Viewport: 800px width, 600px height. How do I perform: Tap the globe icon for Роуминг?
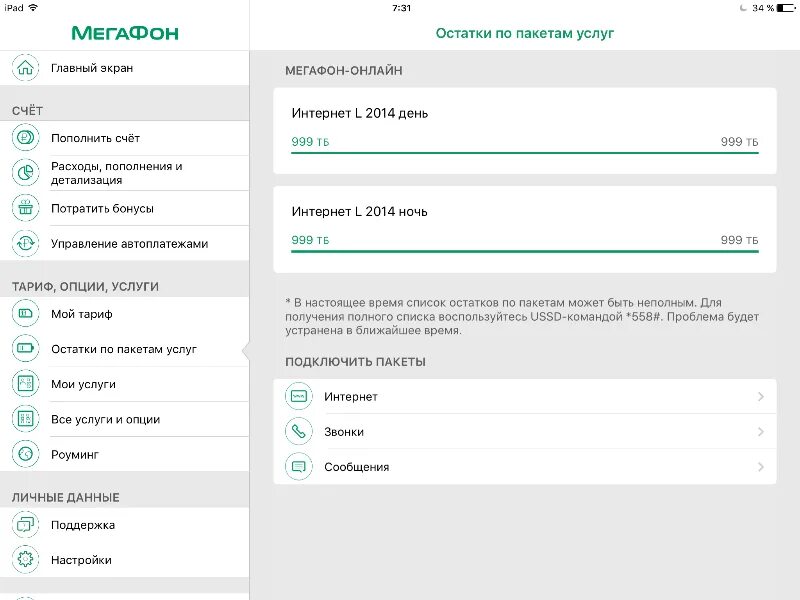pyautogui.click(x=26, y=454)
